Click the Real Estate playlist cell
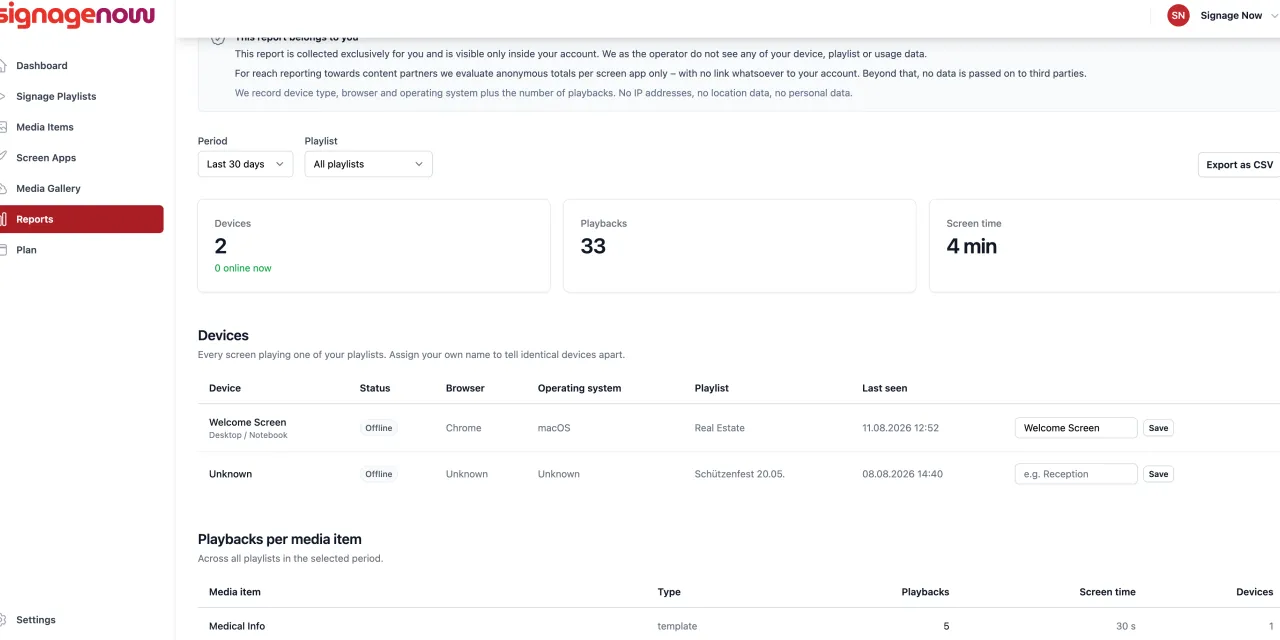The width and height of the screenshot is (1280, 640). click(720, 428)
